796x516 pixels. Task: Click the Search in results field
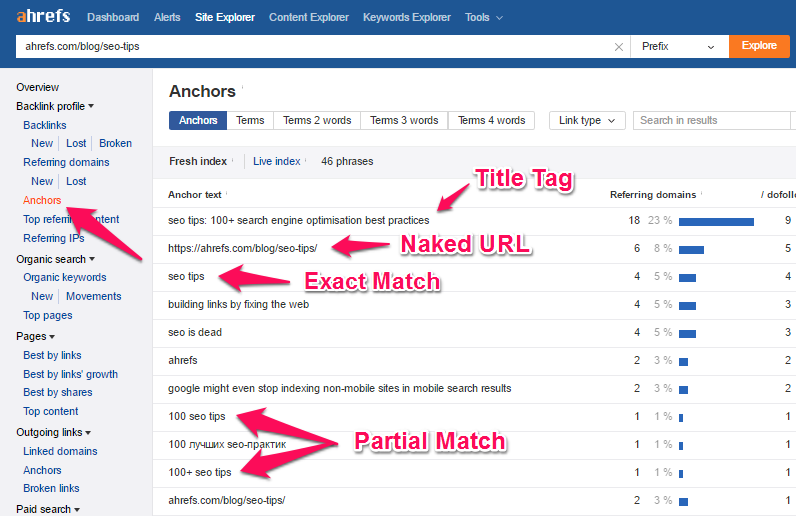click(x=714, y=120)
